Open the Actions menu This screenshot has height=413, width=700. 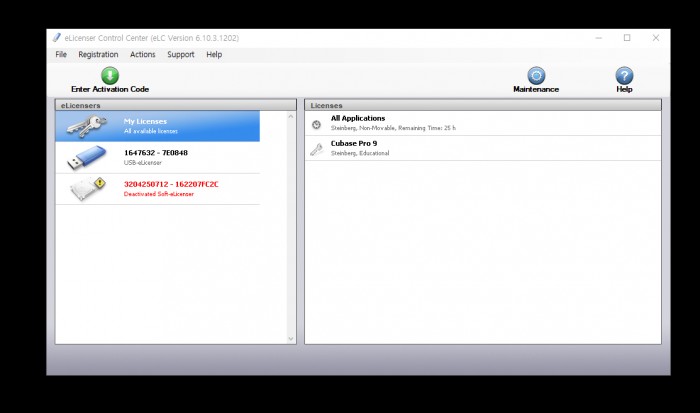[142, 54]
